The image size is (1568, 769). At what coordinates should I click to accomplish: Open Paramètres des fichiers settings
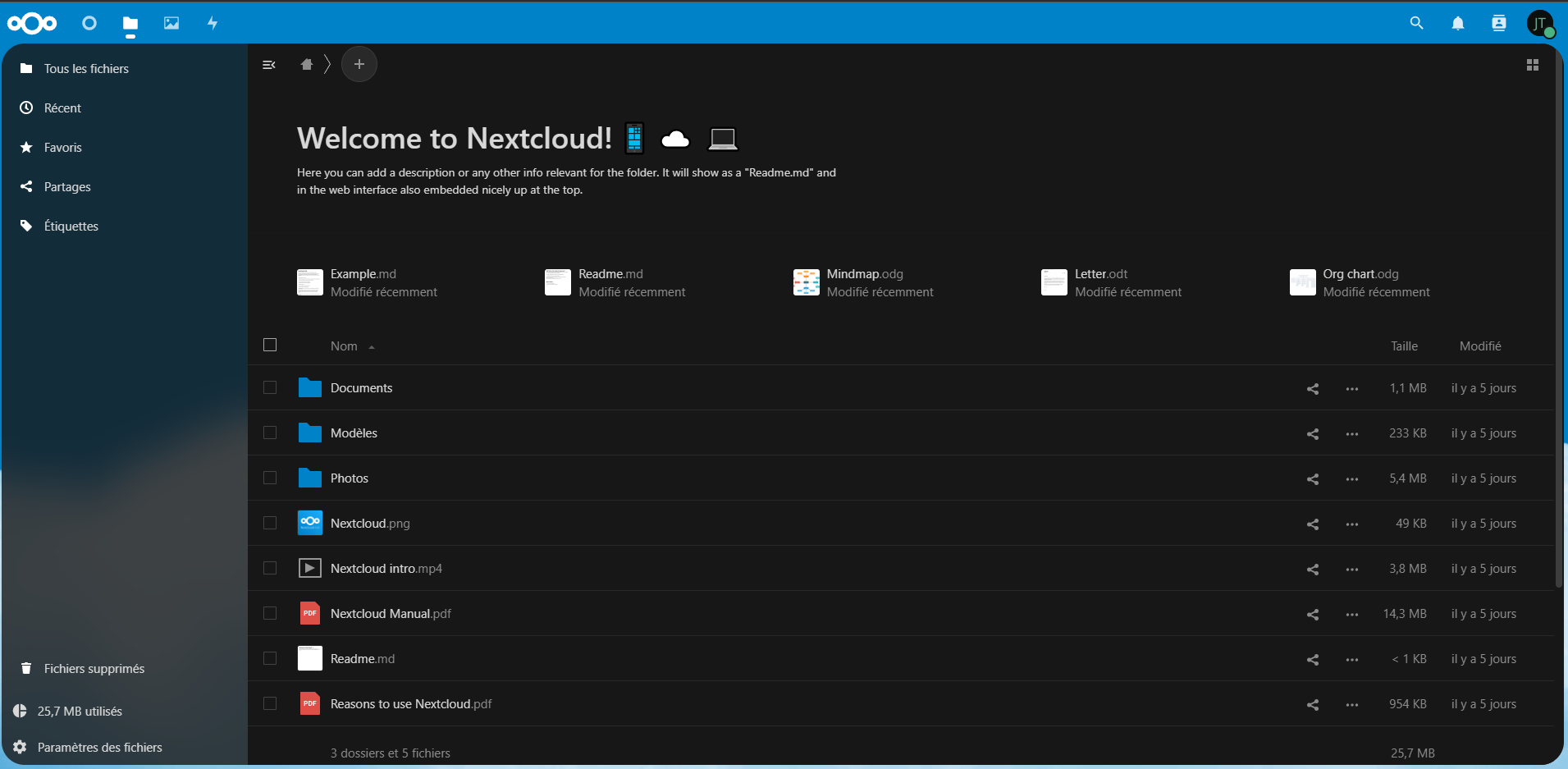point(99,748)
